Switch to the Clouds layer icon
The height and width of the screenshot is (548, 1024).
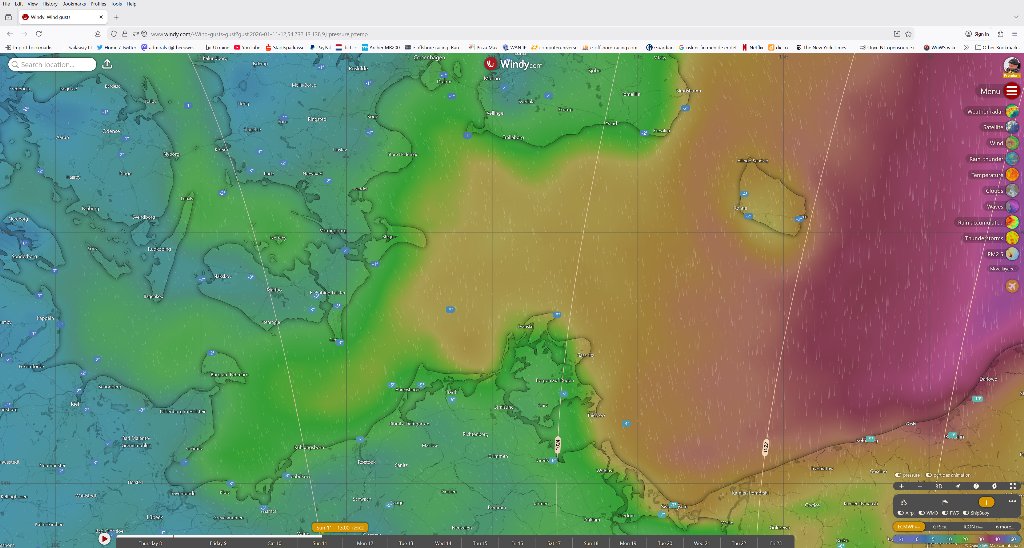click(x=1012, y=190)
